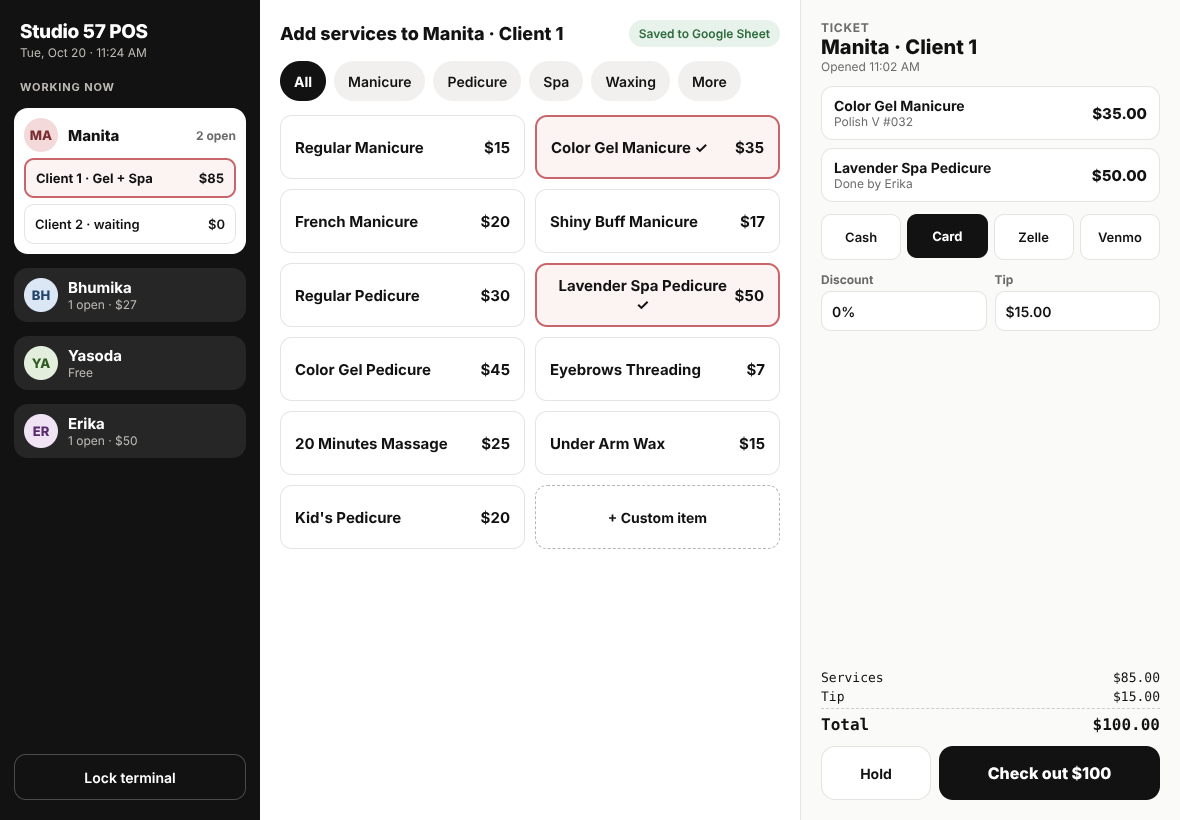The height and width of the screenshot is (820, 1180).
Task: Select Zelle payment method
Action: 1033,237
